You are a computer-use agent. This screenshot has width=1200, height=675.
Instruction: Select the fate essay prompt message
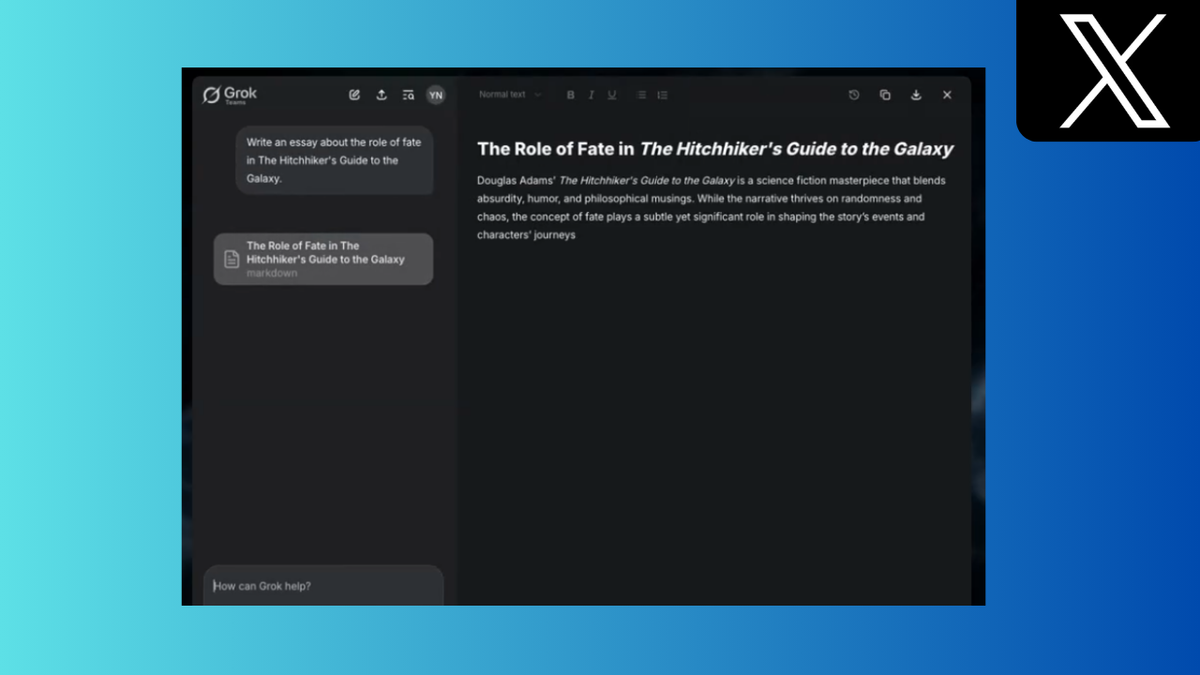coord(333,160)
